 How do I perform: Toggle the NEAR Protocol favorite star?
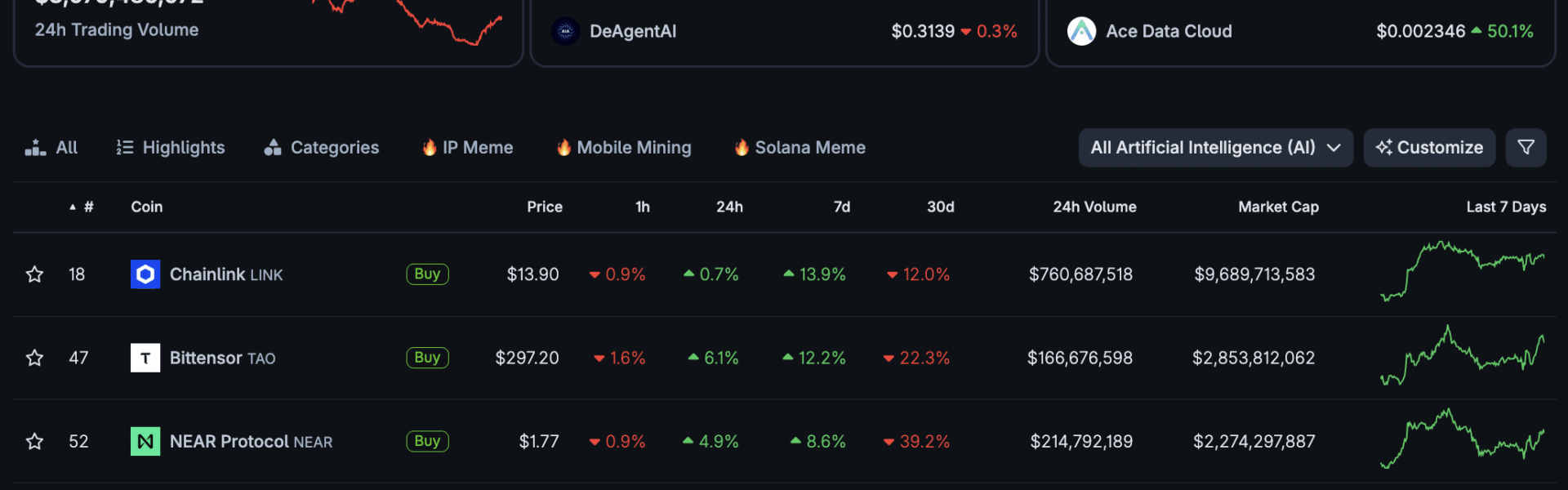pyautogui.click(x=34, y=442)
